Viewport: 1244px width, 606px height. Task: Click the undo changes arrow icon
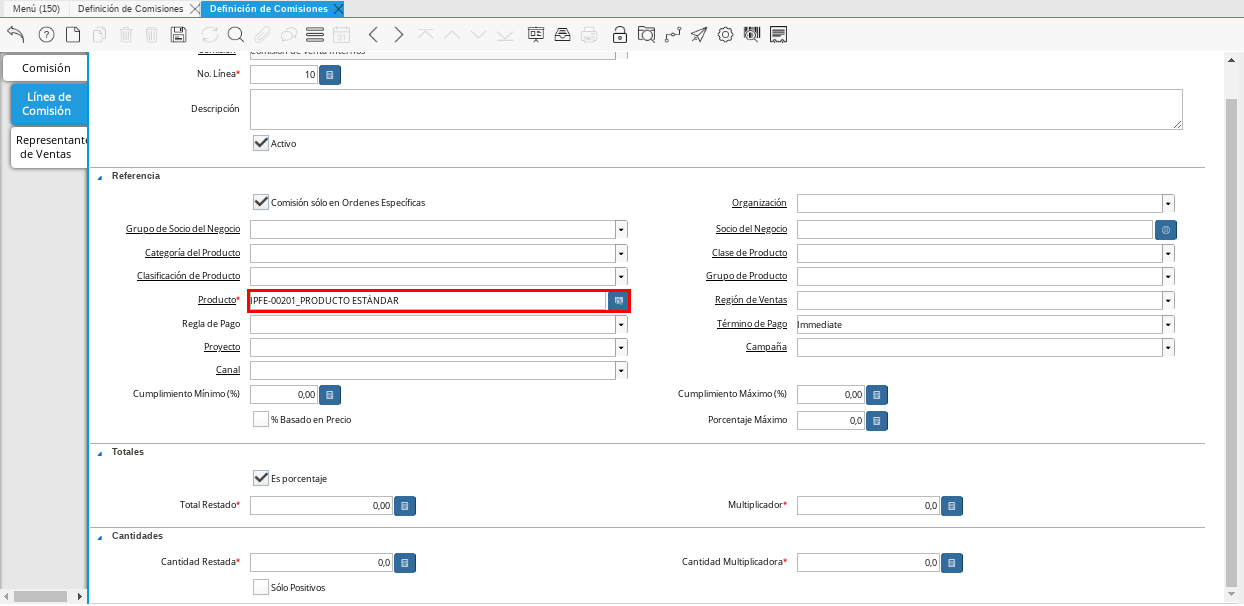click(16, 35)
